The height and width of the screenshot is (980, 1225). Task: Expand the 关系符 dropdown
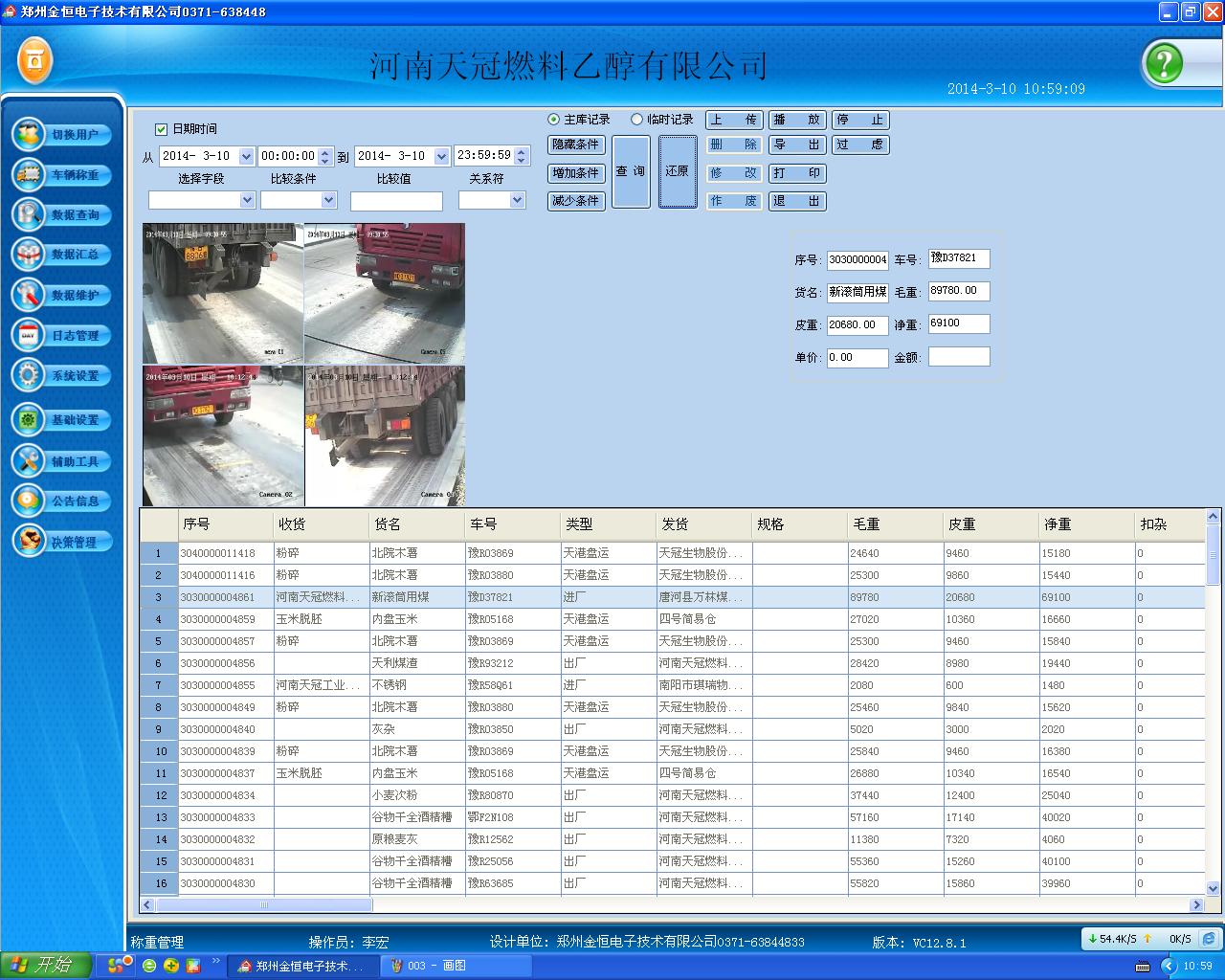click(517, 200)
